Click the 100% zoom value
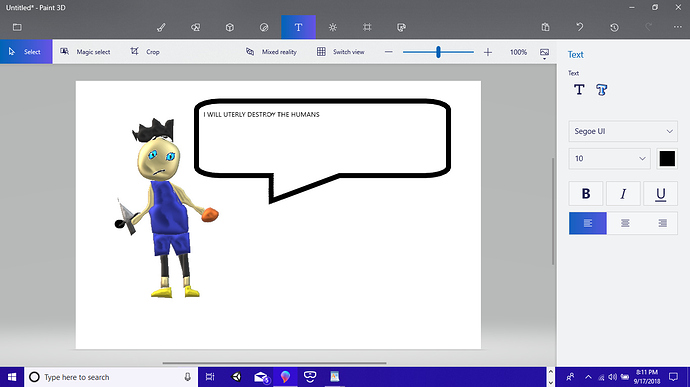The width and height of the screenshot is (690, 387). click(x=518, y=52)
